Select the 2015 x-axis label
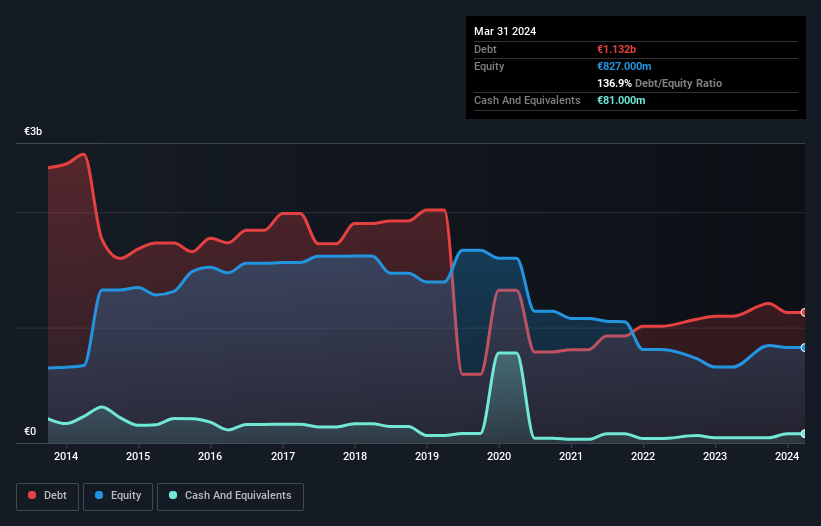The image size is (821, 526). [138, 456]
